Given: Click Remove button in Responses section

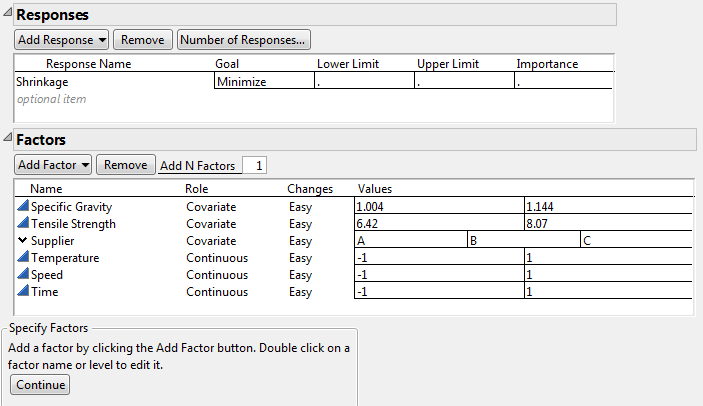Looking at the screenshot, I should [142, 40].
